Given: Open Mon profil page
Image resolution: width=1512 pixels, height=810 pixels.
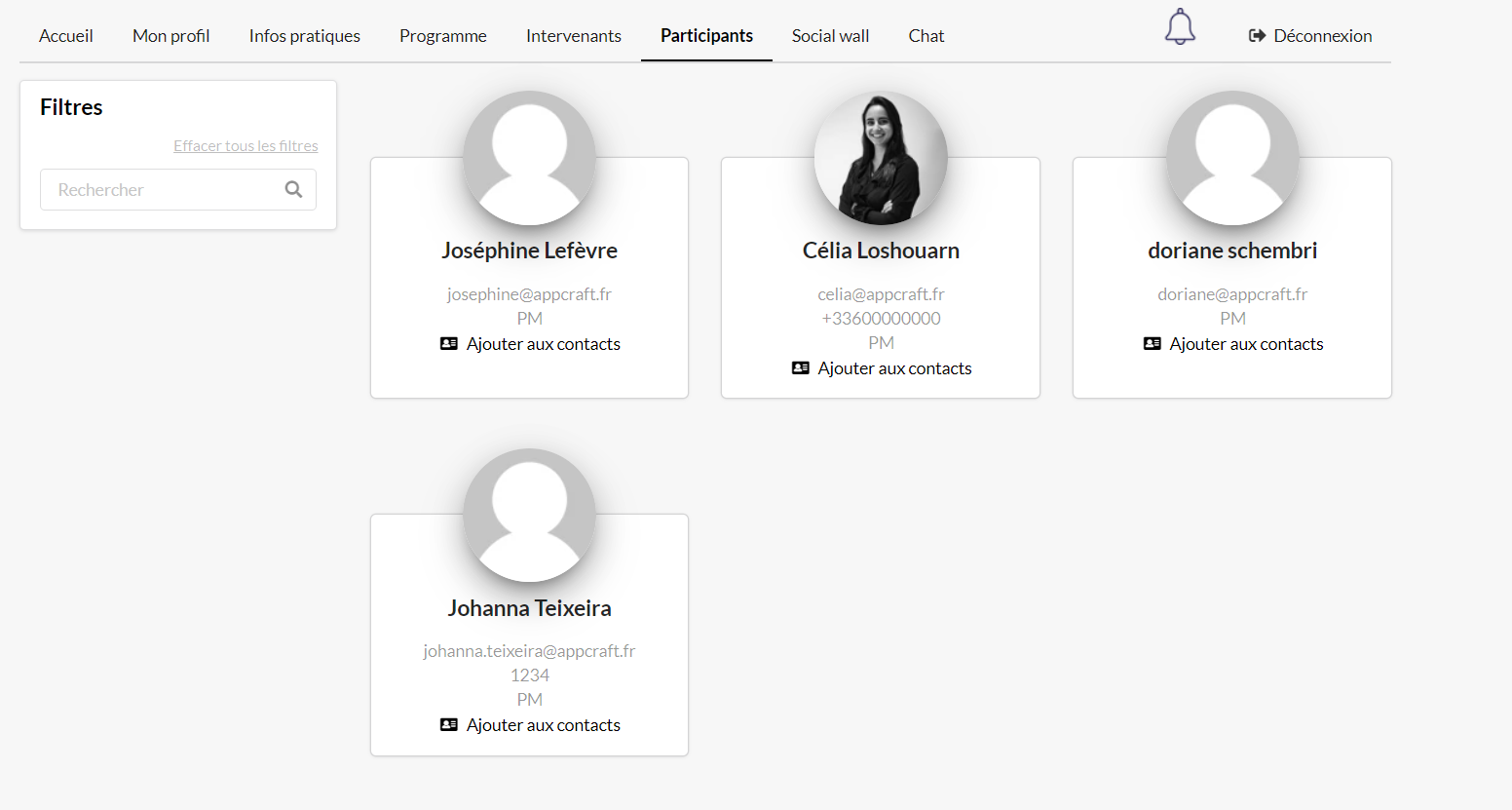Looking at the screenshot, I should click(170, 36).
